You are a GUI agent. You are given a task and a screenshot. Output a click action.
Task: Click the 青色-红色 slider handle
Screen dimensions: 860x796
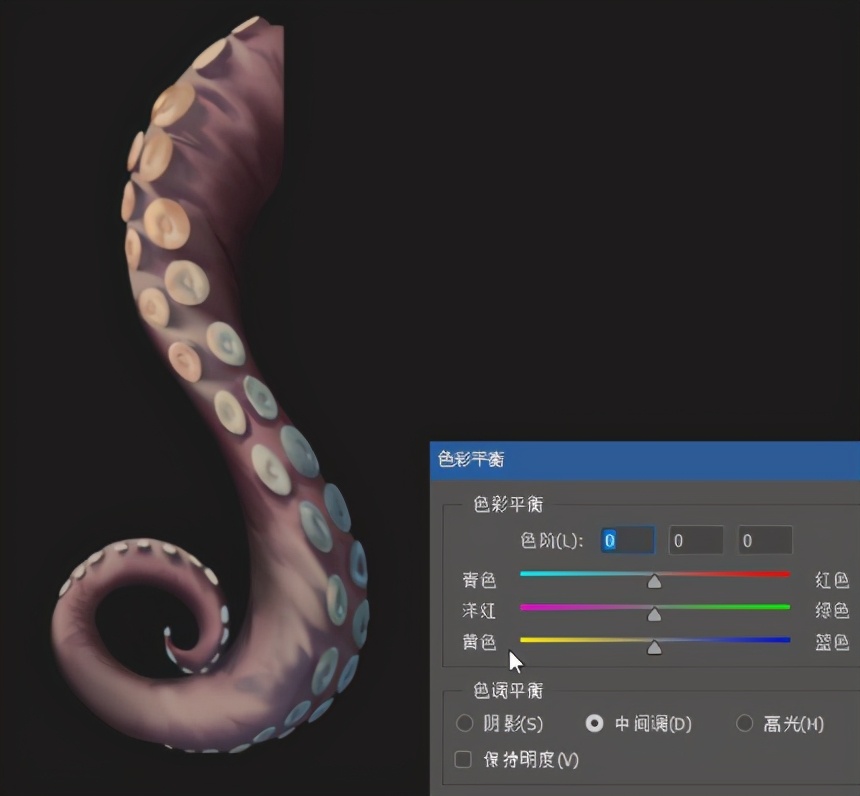pos(654,580)
